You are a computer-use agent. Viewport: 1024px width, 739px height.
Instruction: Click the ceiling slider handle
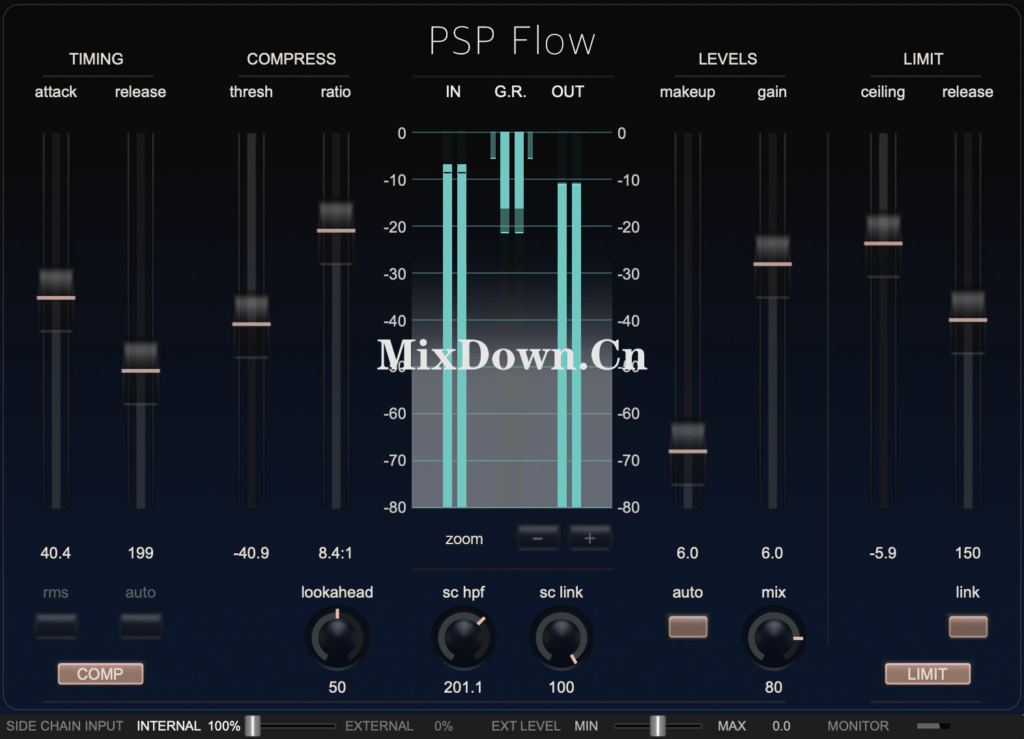pos(883,244)
